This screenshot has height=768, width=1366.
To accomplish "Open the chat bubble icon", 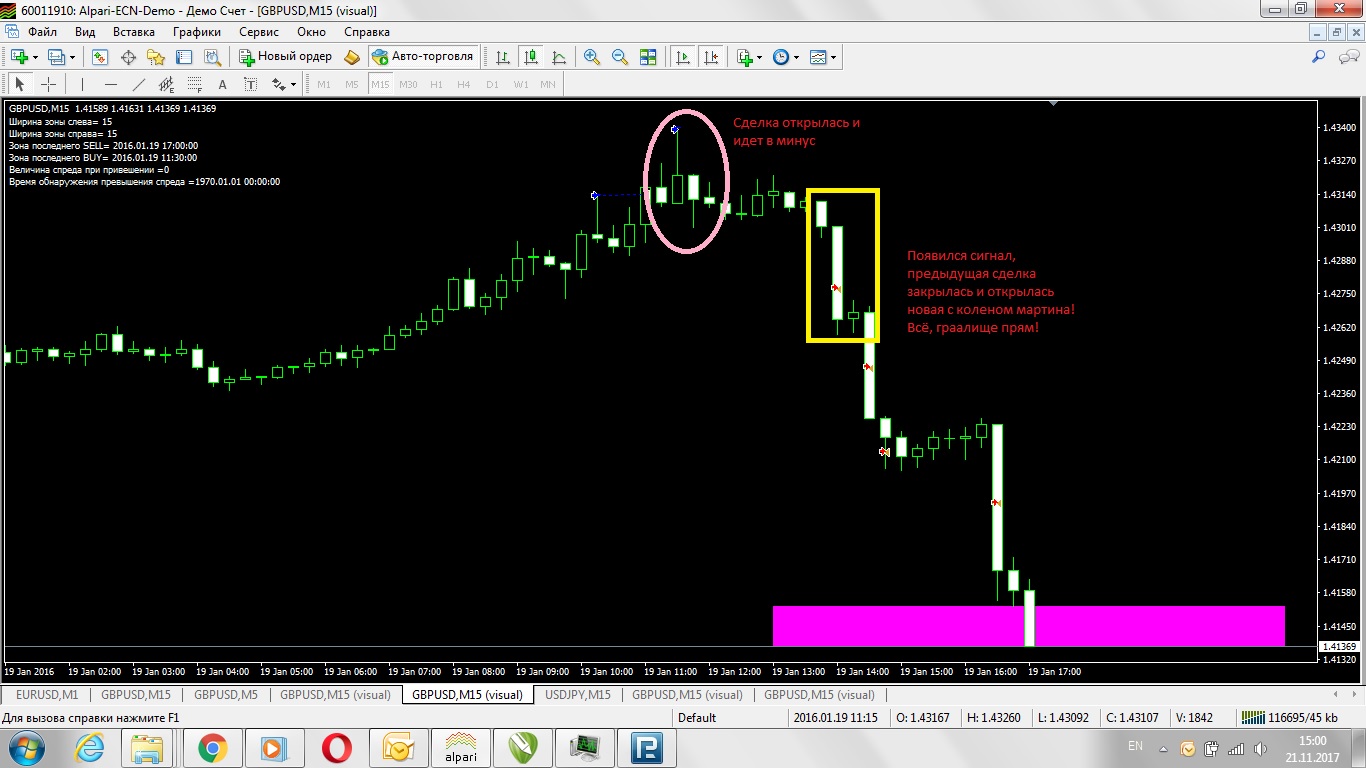I will click(1346, 57).
